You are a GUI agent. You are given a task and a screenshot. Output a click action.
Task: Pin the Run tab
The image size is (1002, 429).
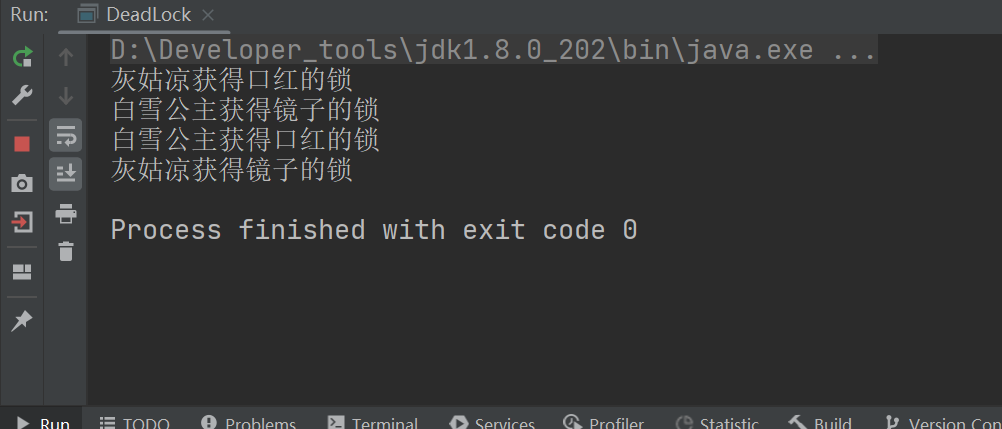click(x=22, y=321)
